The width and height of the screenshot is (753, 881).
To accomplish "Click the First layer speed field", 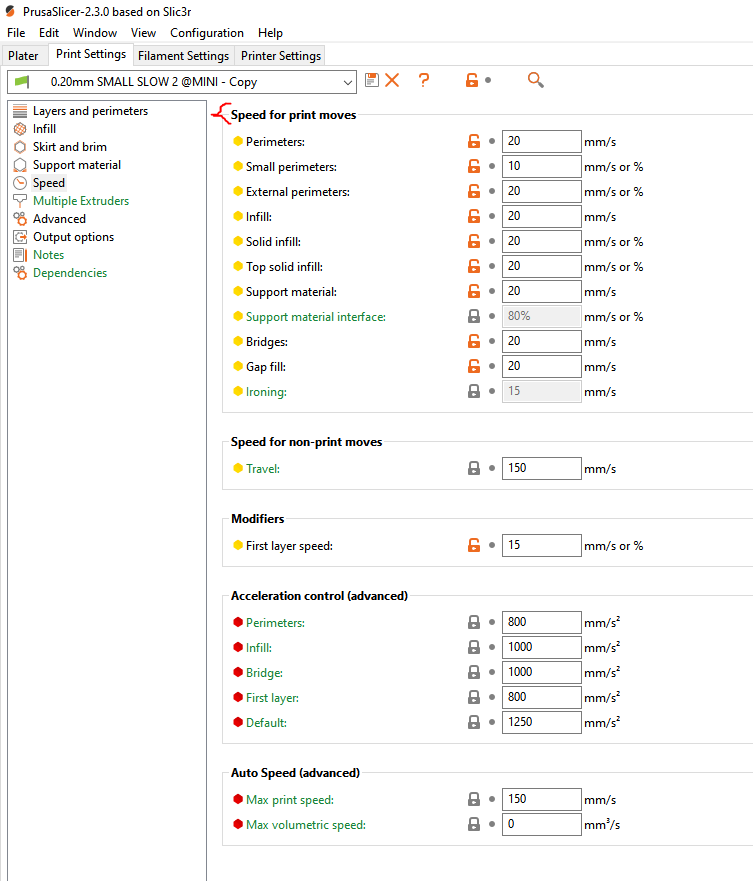I will (x=541, y=546).
